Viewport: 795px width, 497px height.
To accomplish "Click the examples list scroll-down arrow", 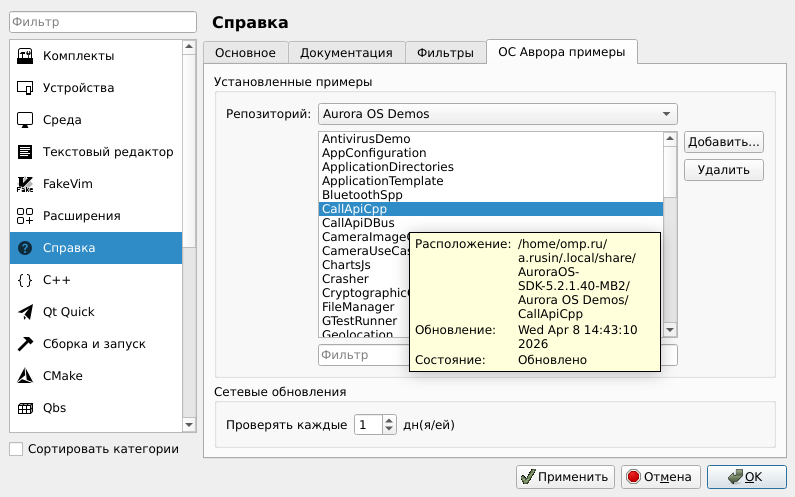I will pyautogui.click(x=670, y=330).
